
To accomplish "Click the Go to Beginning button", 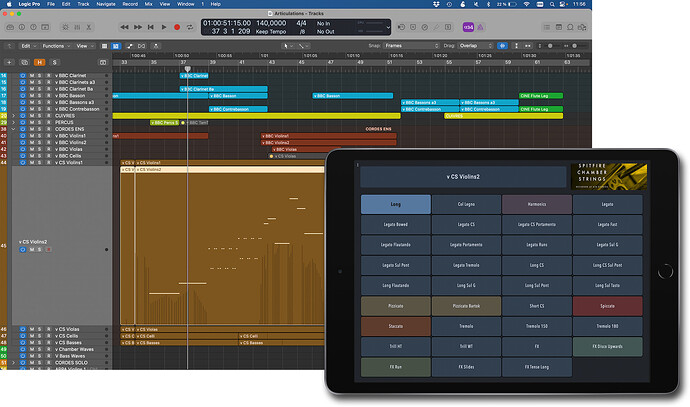I will coord(150,26).
